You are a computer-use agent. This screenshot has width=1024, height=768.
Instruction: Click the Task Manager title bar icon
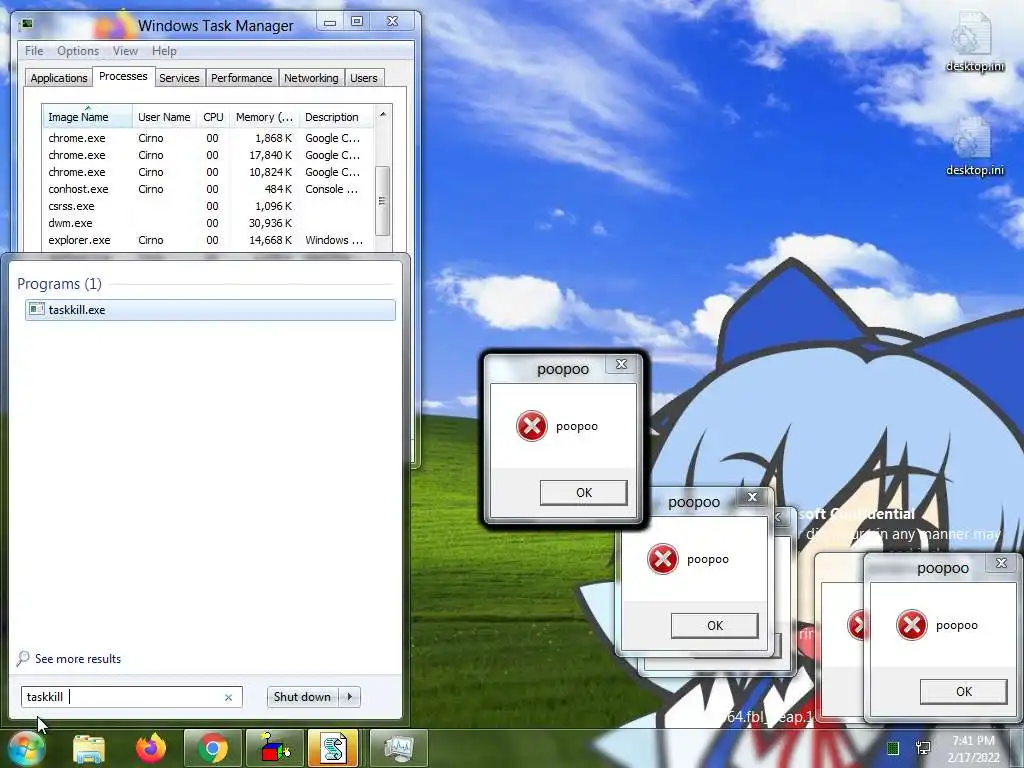[26, 24]
